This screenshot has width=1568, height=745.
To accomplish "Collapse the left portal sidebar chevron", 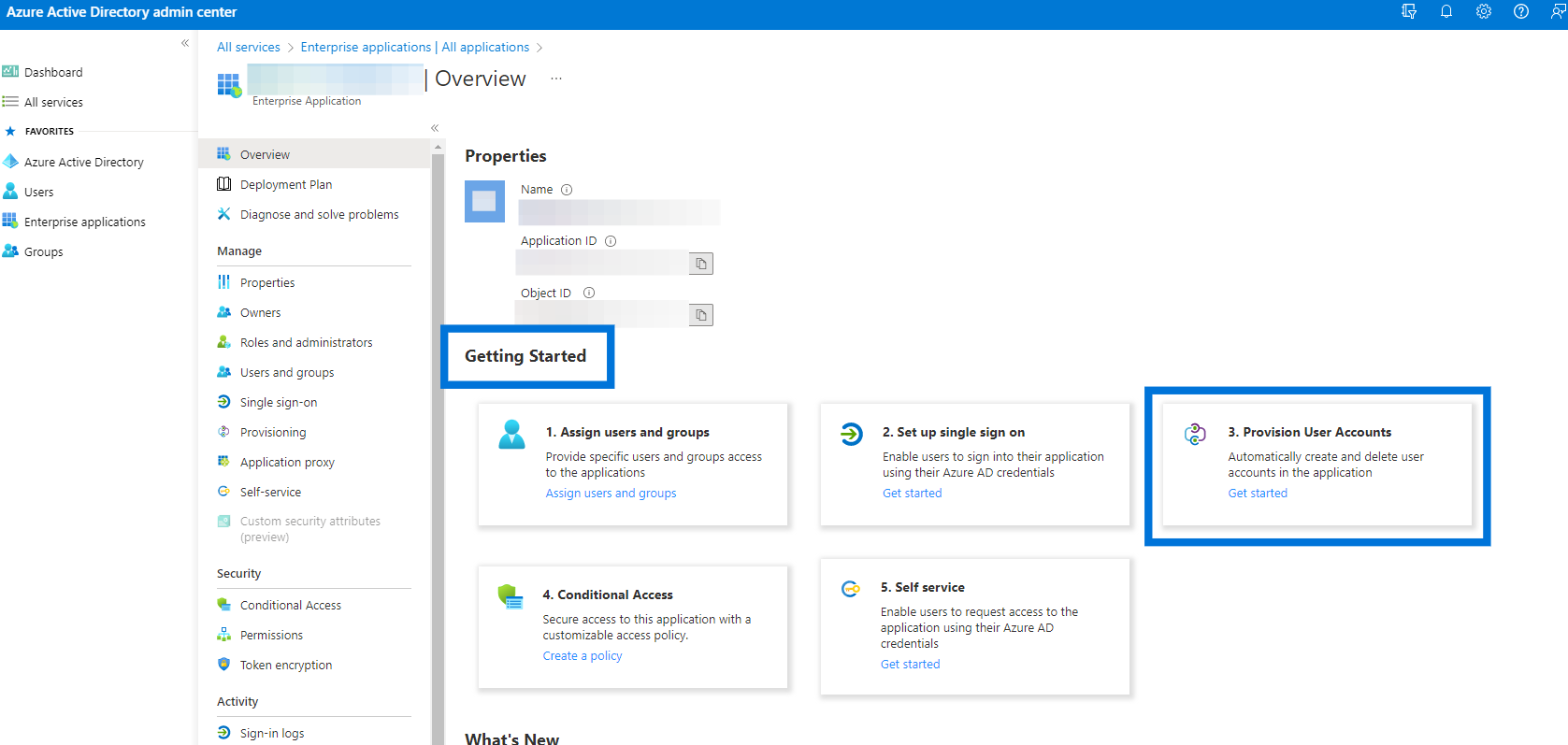I will 185,43.
